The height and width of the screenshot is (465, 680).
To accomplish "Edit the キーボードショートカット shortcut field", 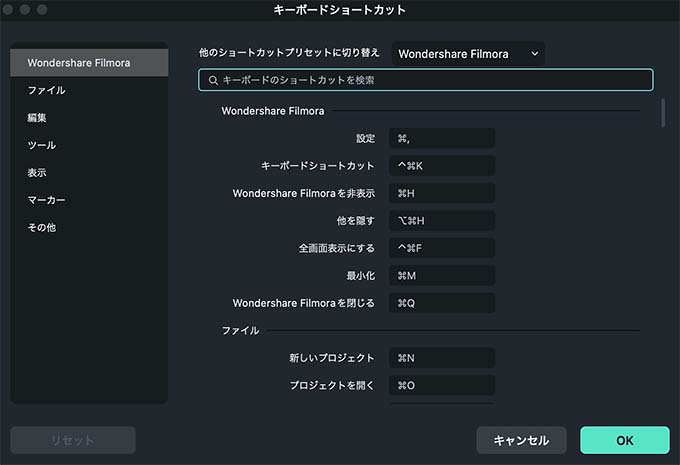I will (442, 166).
